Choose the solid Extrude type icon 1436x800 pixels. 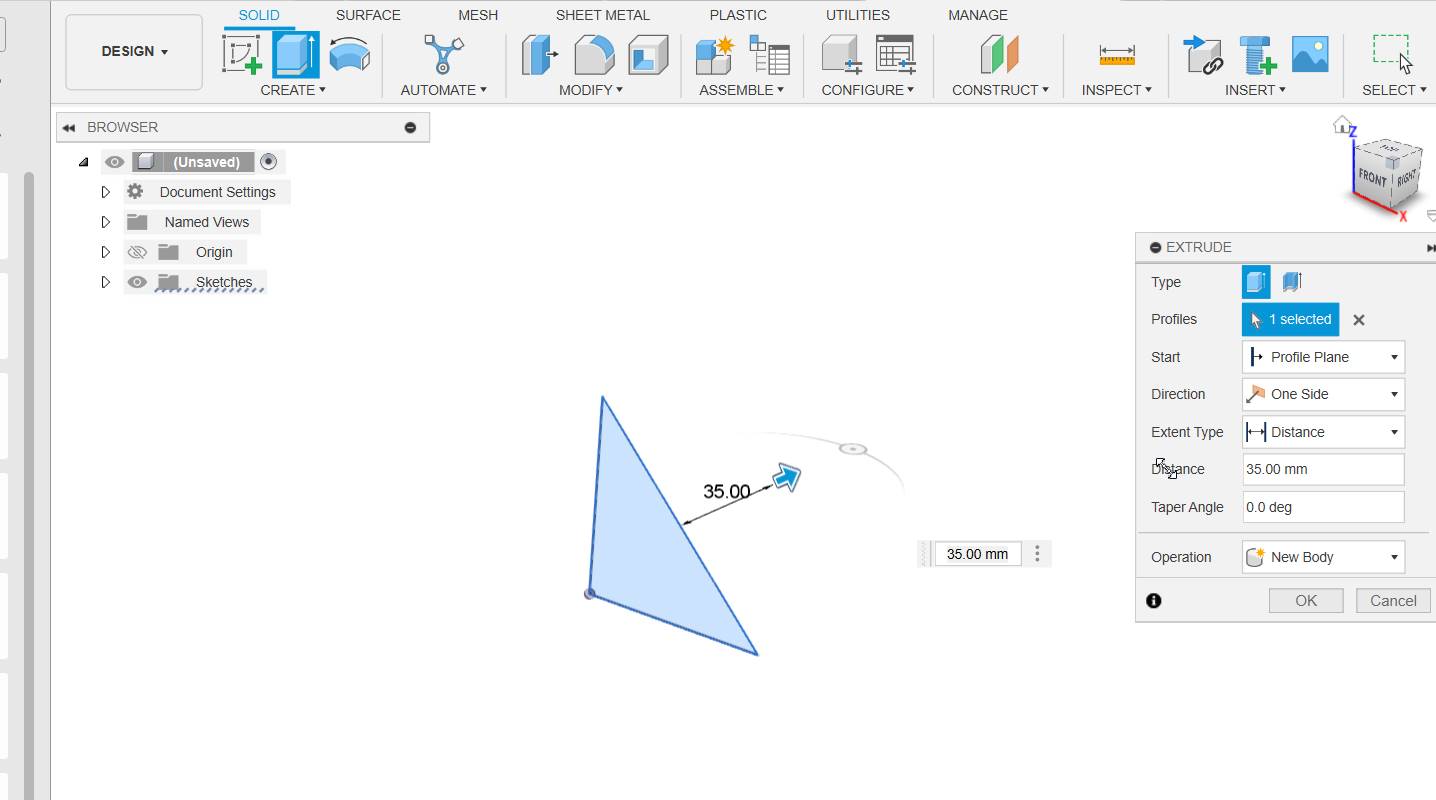click(x=1256, y=282)
